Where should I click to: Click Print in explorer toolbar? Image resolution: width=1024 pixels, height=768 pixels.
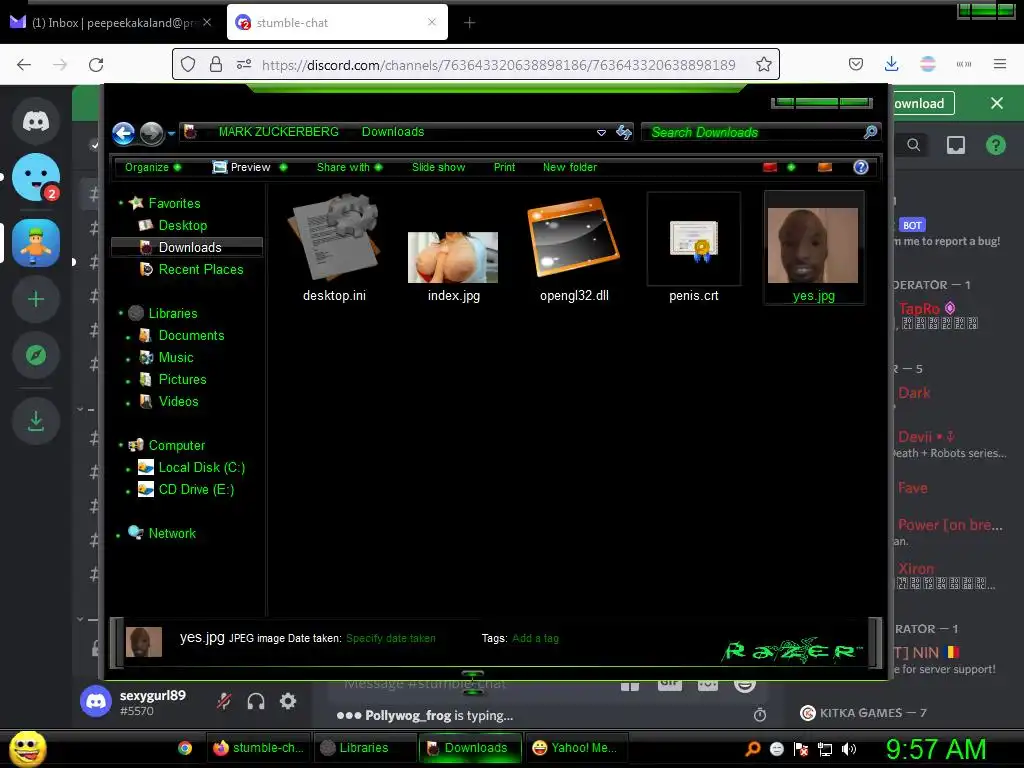tap(504, 167)
